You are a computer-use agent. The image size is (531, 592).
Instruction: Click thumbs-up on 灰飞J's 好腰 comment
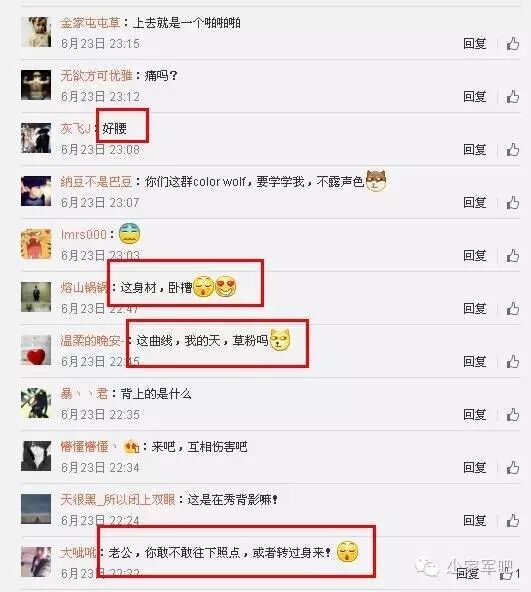point(512,150)
